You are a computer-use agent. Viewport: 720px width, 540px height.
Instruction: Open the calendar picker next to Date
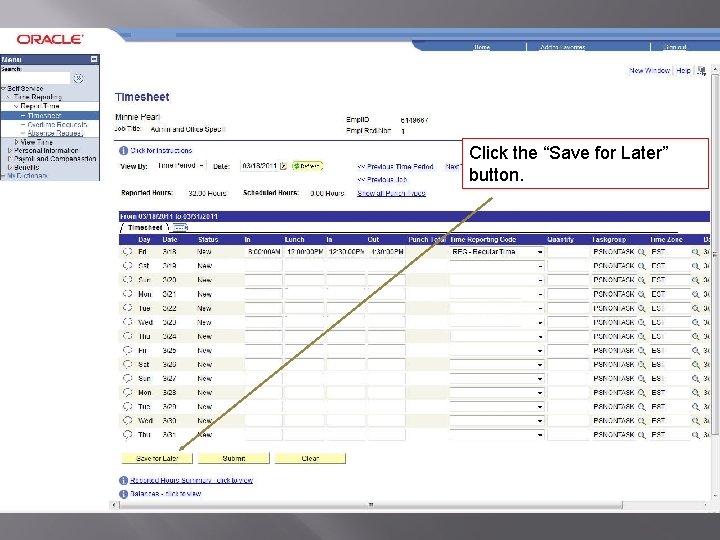click(283, 166)
